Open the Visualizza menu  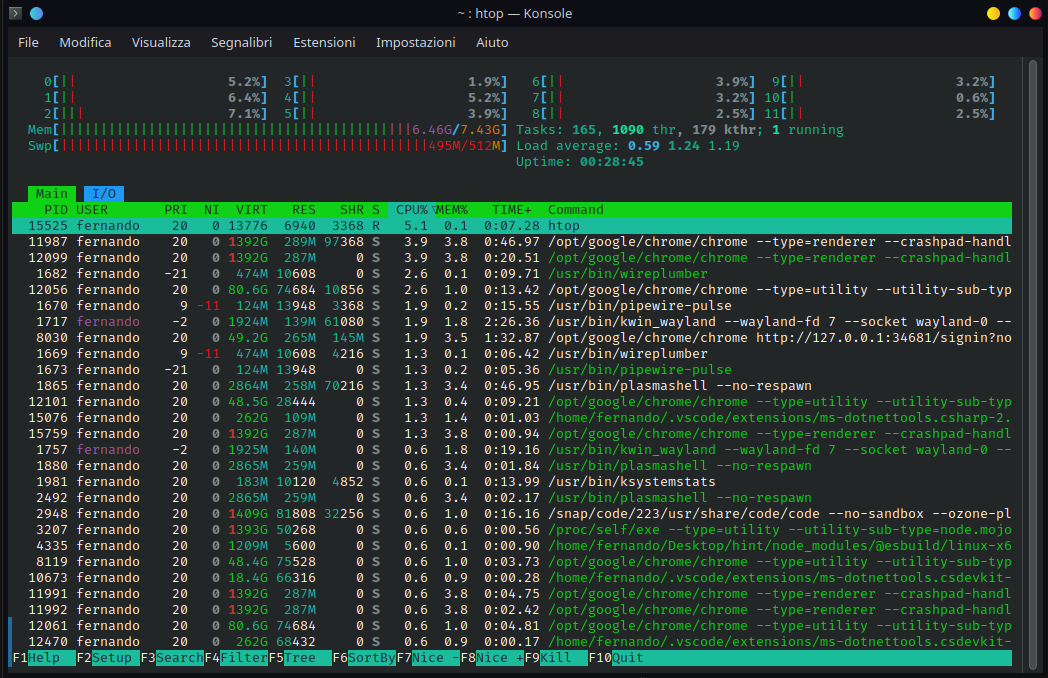click(161, 43)
